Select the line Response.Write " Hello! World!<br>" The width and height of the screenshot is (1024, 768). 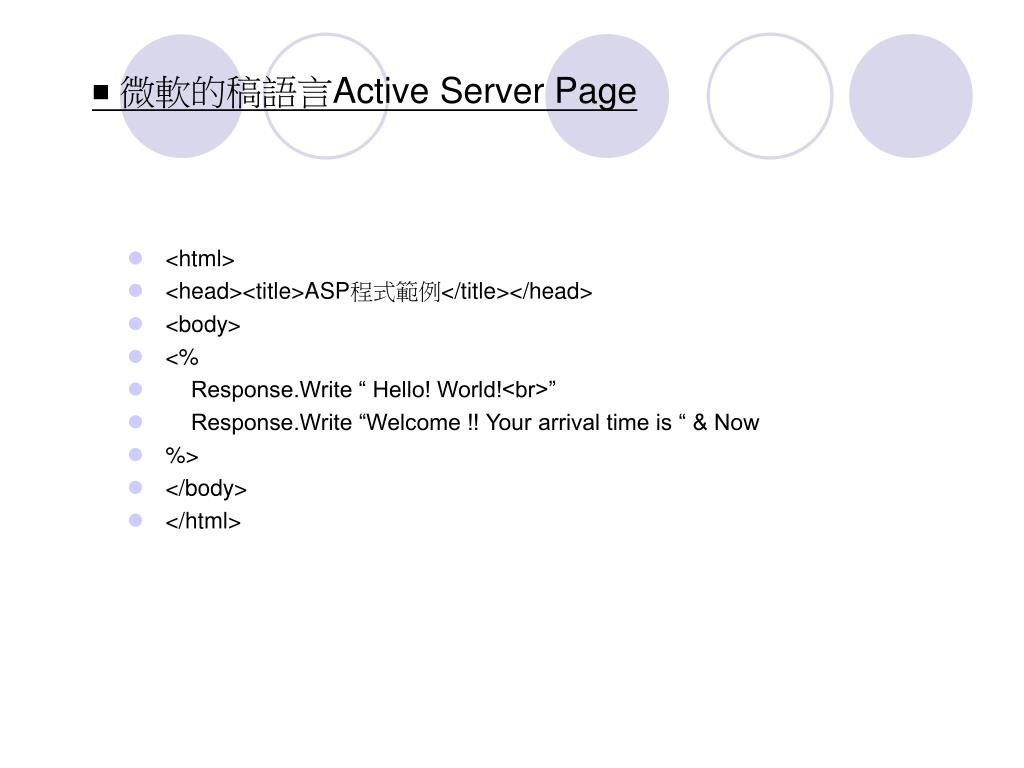pos(374,390)
